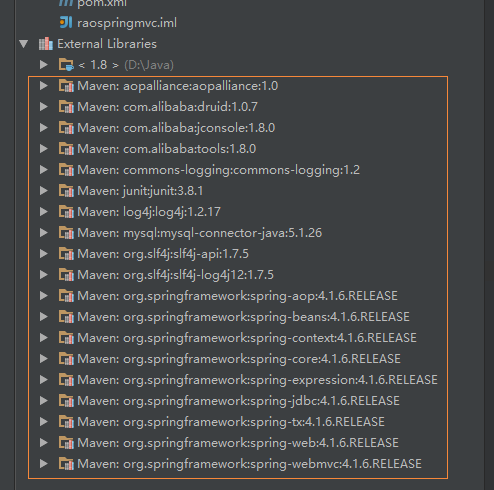Click the spring-core library icon
494x490 pixels.
[66, 359]
